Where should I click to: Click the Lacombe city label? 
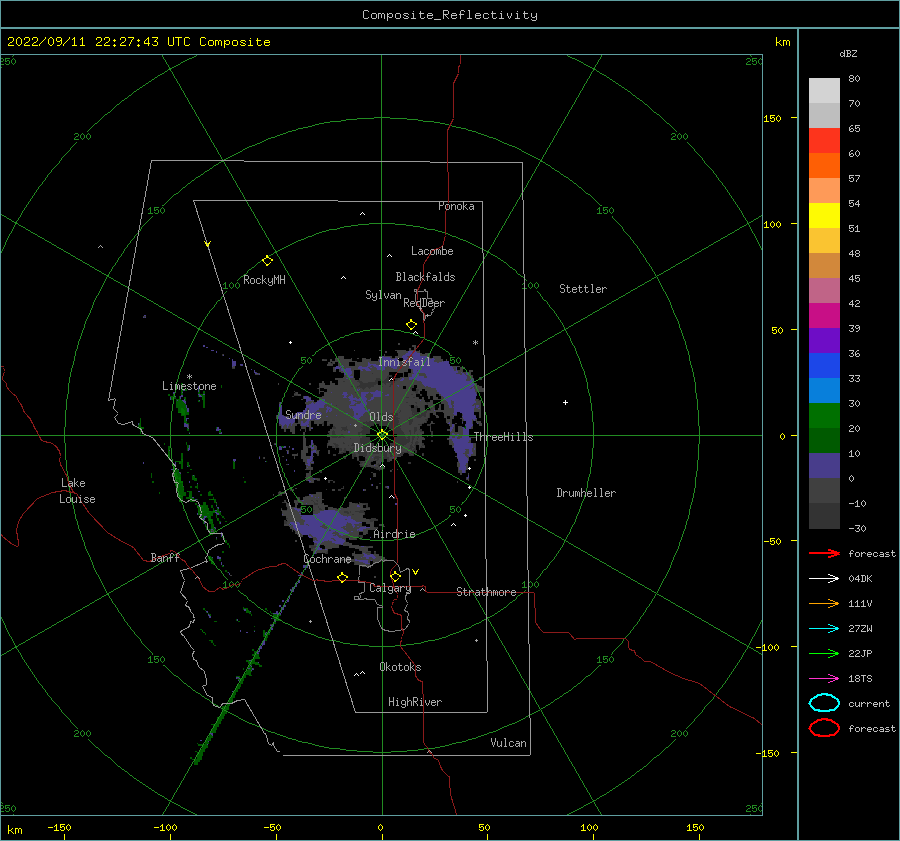pyautogui.click(x=432, y=251)
